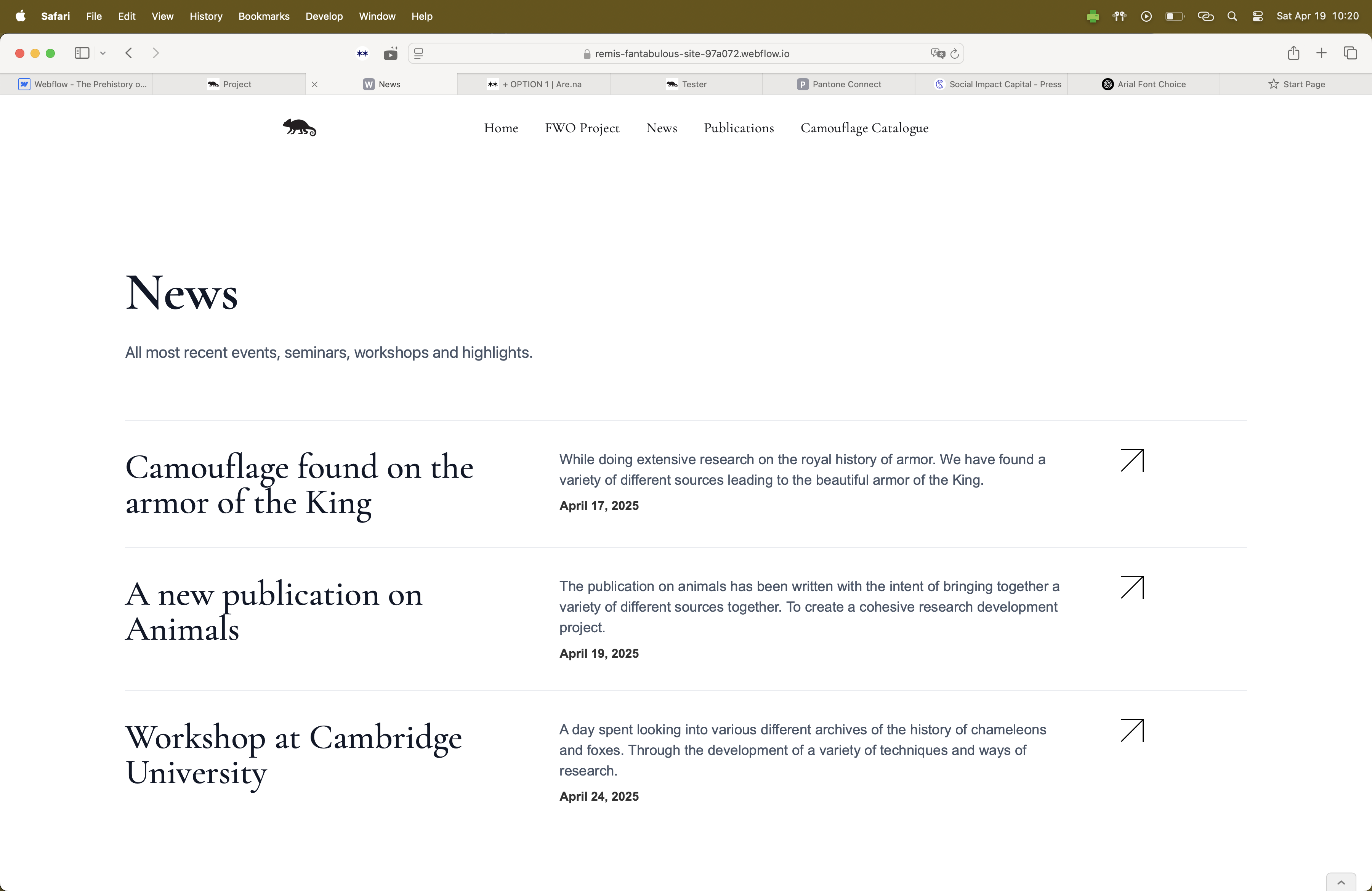Viewport: 1372px width, 891px height.
Task: Open 'A new publication on Animals' headline
Action: click(x=274, y=611)
